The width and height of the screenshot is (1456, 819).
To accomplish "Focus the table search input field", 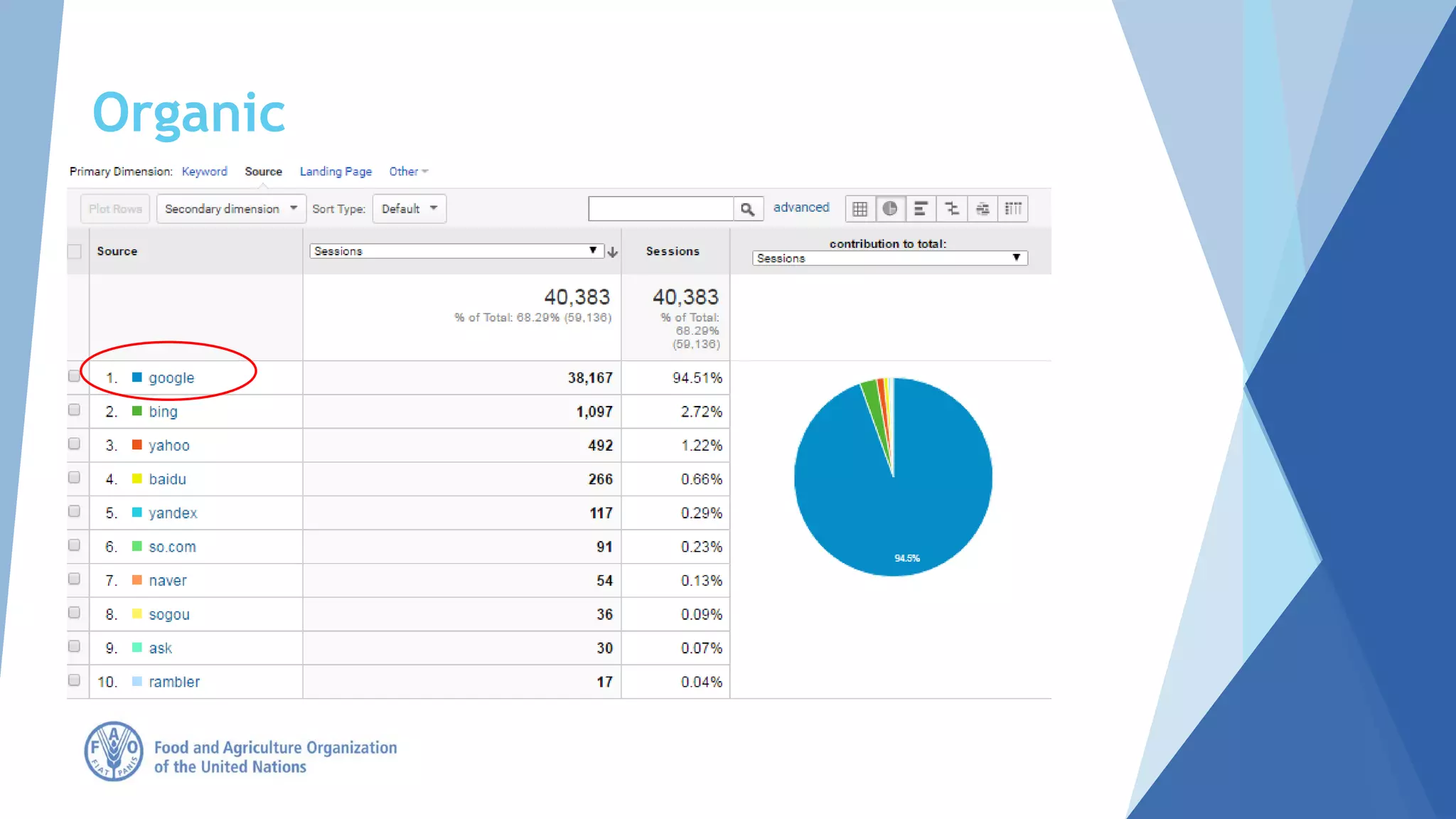I will [660, 209].
